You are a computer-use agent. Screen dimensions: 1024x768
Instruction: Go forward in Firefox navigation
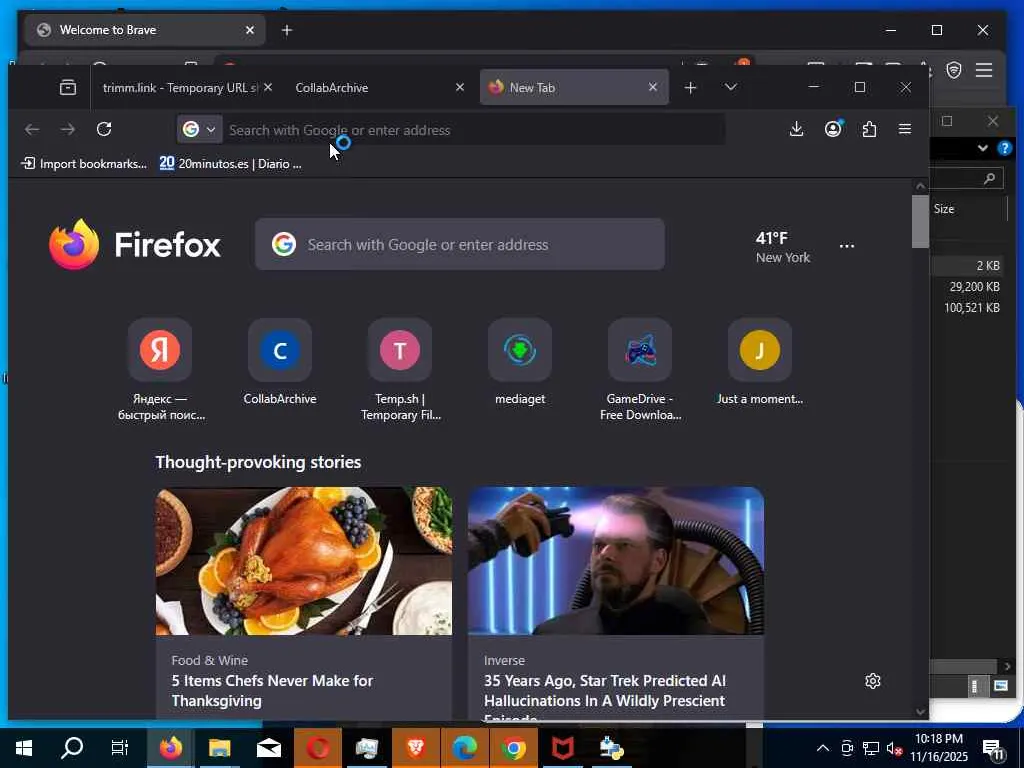[x=68, y=129]
